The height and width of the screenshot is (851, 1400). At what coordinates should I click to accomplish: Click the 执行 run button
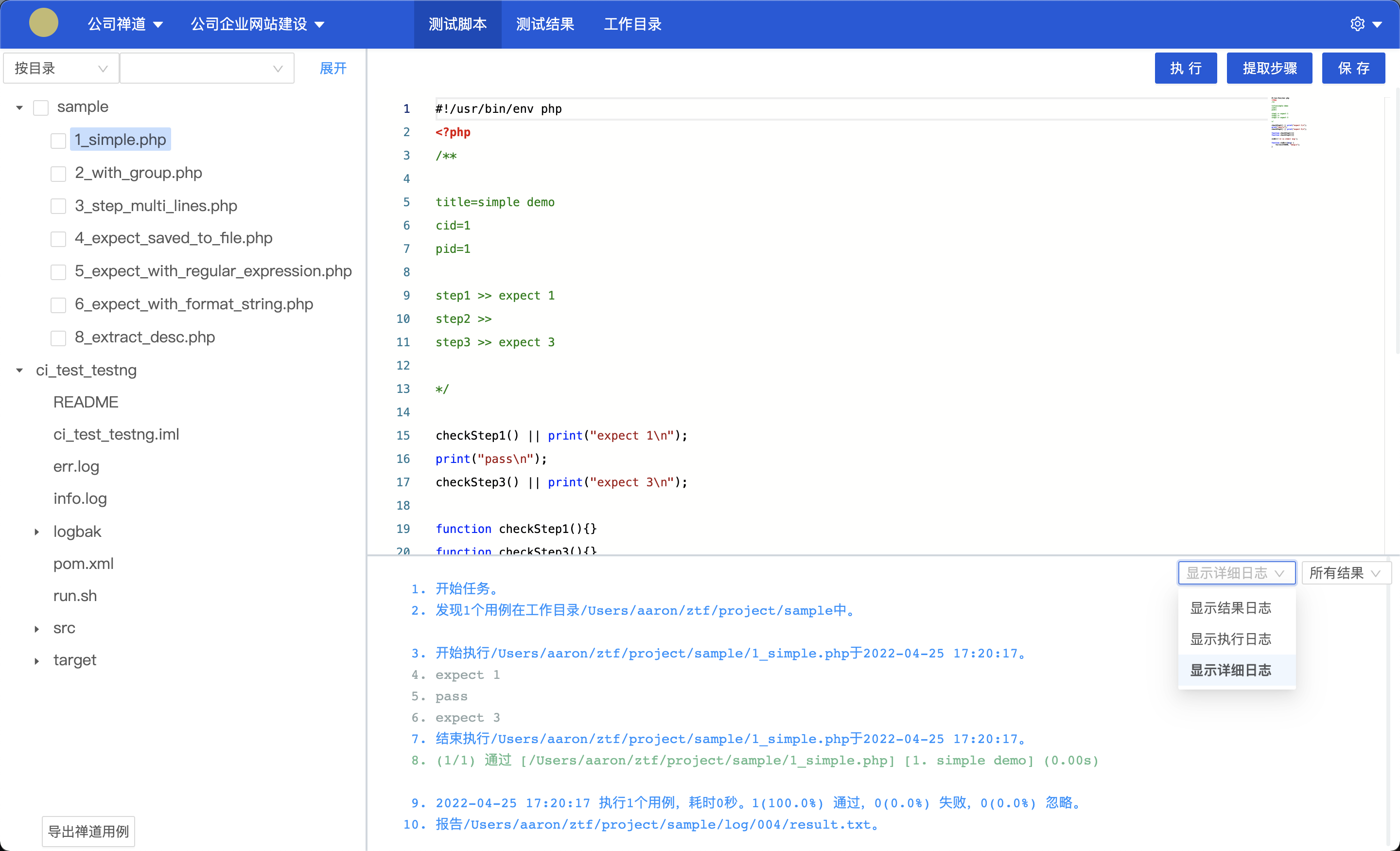[x=1185, y=68]
